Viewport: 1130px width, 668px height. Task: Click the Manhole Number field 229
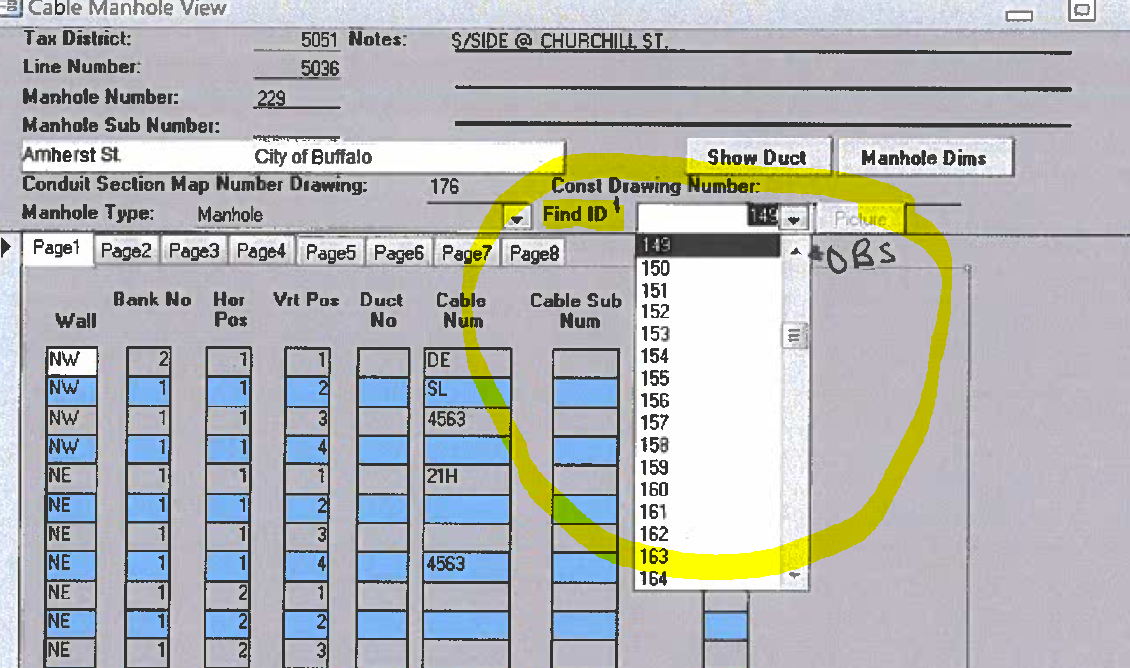(x=296, y=98)
